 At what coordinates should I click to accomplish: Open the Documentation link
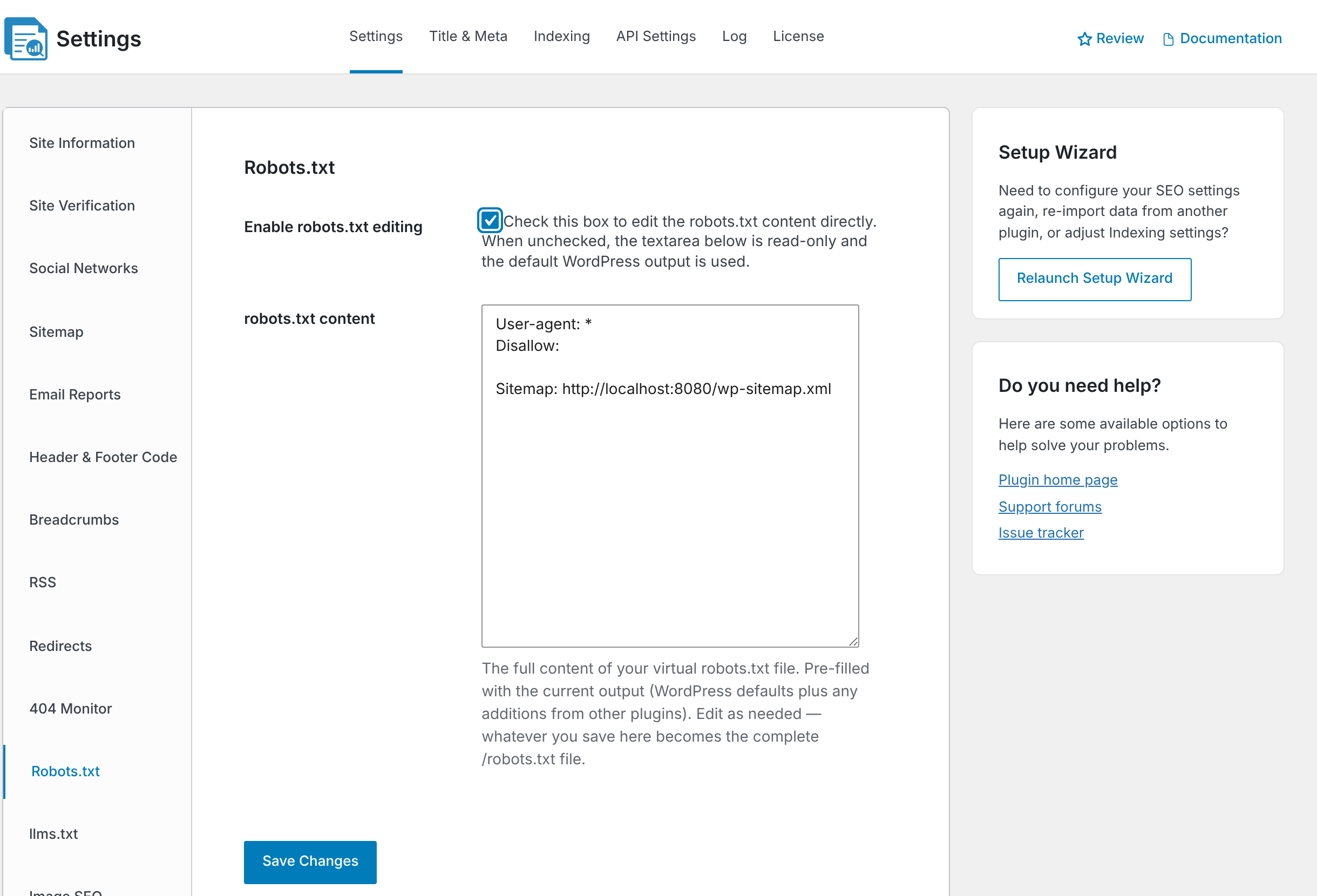pyautogui.click(x=1230, y=38)
